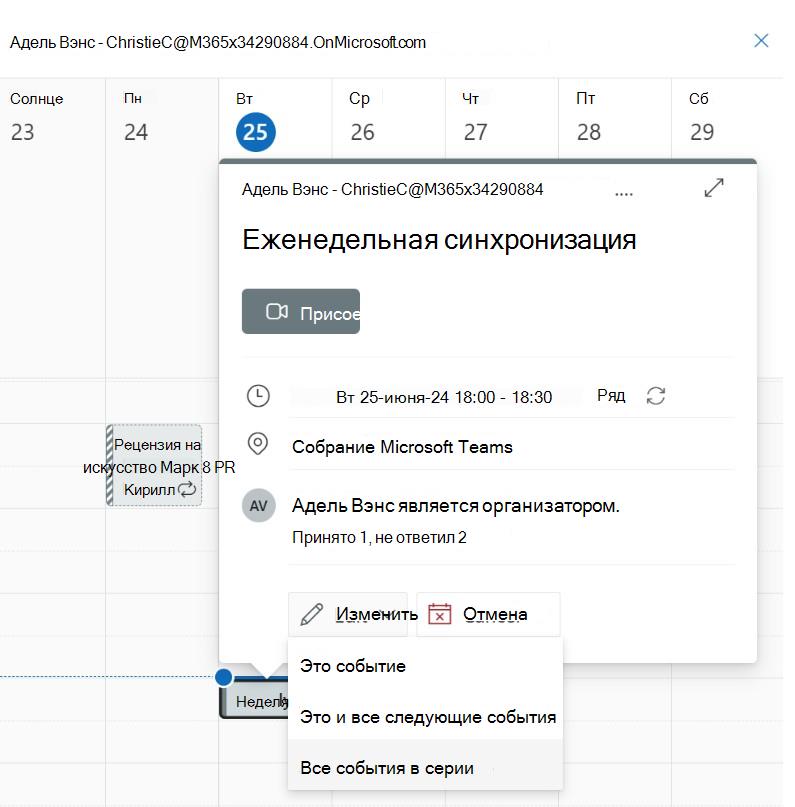The width and height of the screenshot is (795, 807).
Task: Click the camera icon on the join button
Action: click(277, 311)
